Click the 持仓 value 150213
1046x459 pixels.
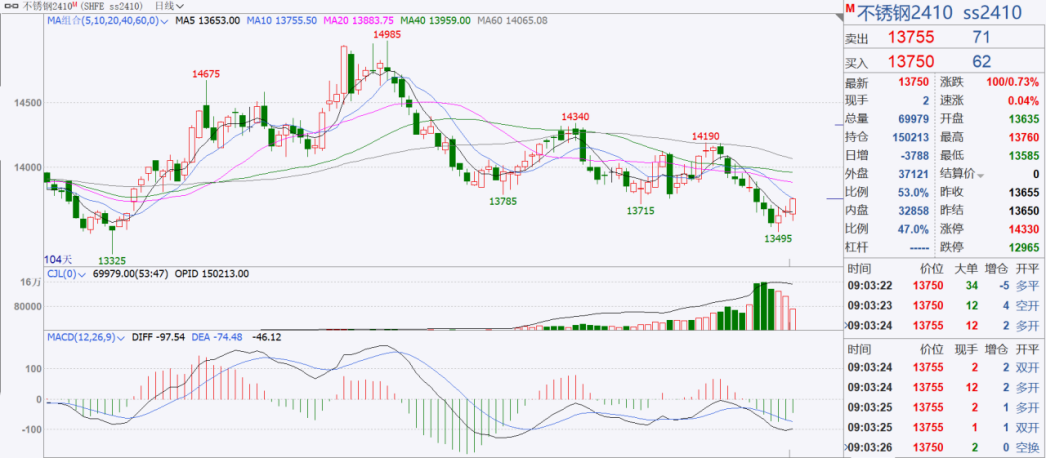(x=911, y=137)
